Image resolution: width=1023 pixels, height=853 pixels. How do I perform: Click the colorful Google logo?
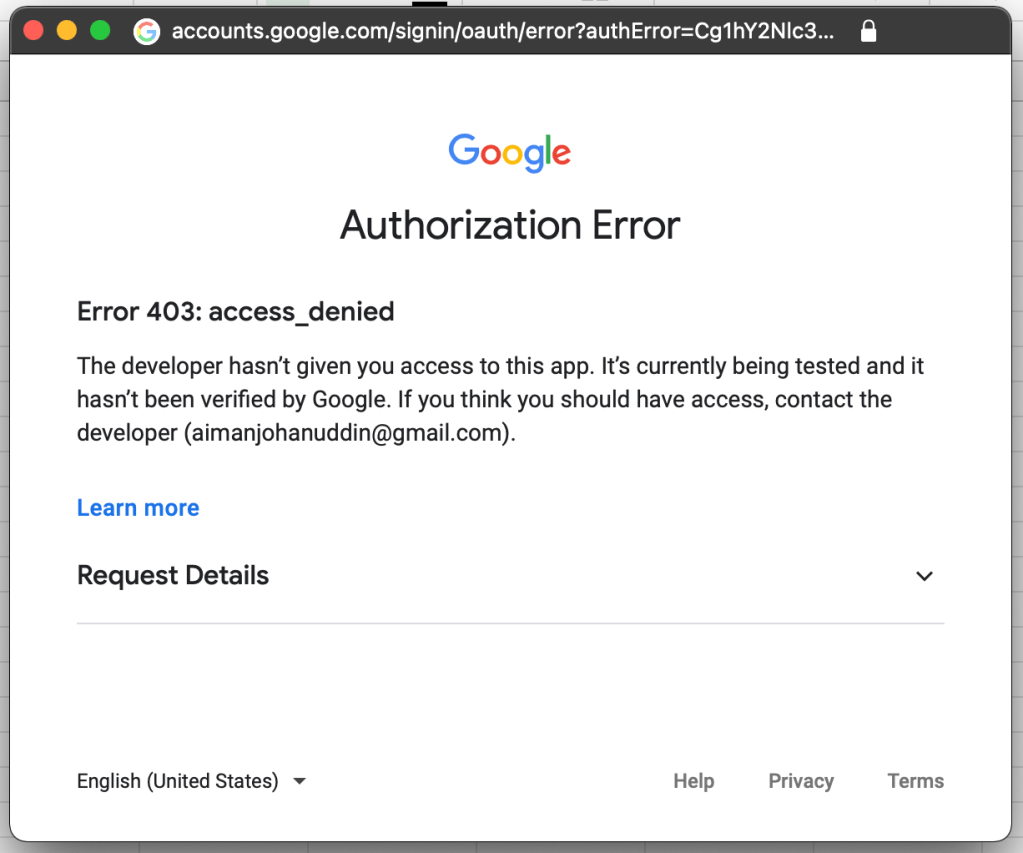[510, 152]
